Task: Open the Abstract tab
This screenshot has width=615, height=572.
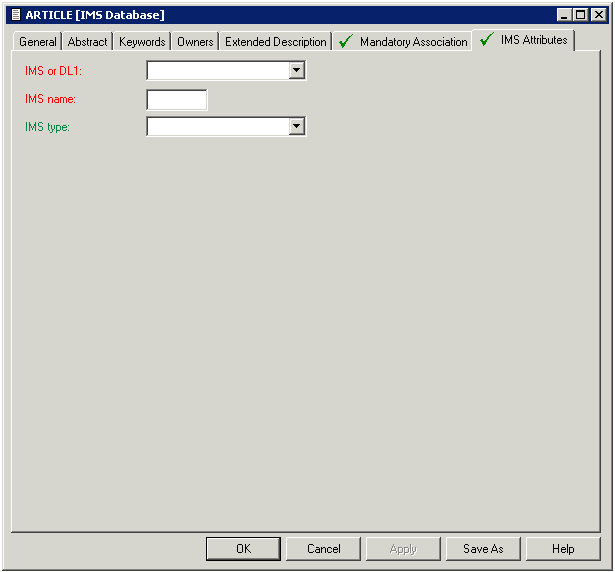Action: [x=87, y=42]
